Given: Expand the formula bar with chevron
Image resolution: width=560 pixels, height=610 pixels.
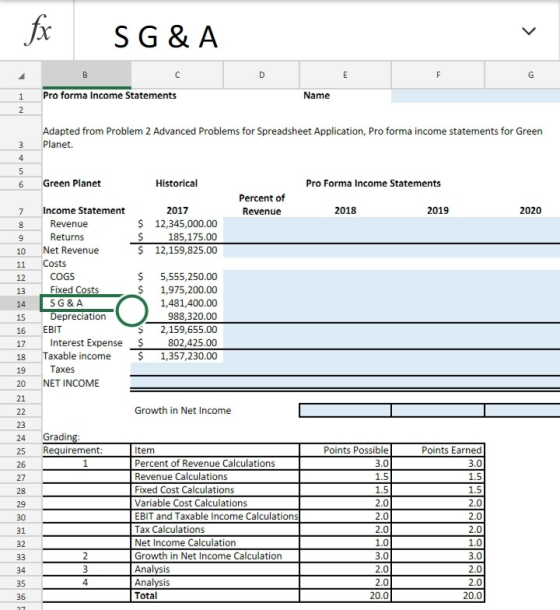Looking at the screenshot, I should click(528, 31).
